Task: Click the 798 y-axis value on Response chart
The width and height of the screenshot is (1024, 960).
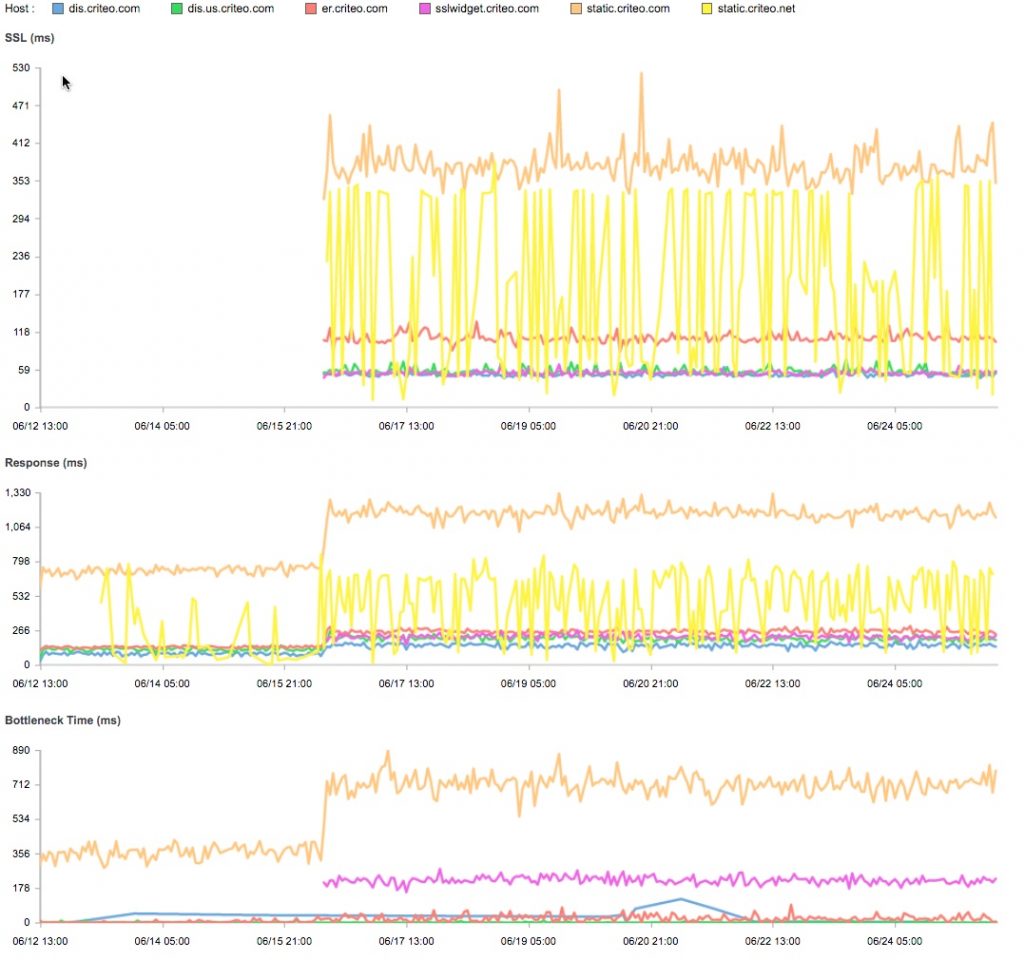Action: (21, 562)
